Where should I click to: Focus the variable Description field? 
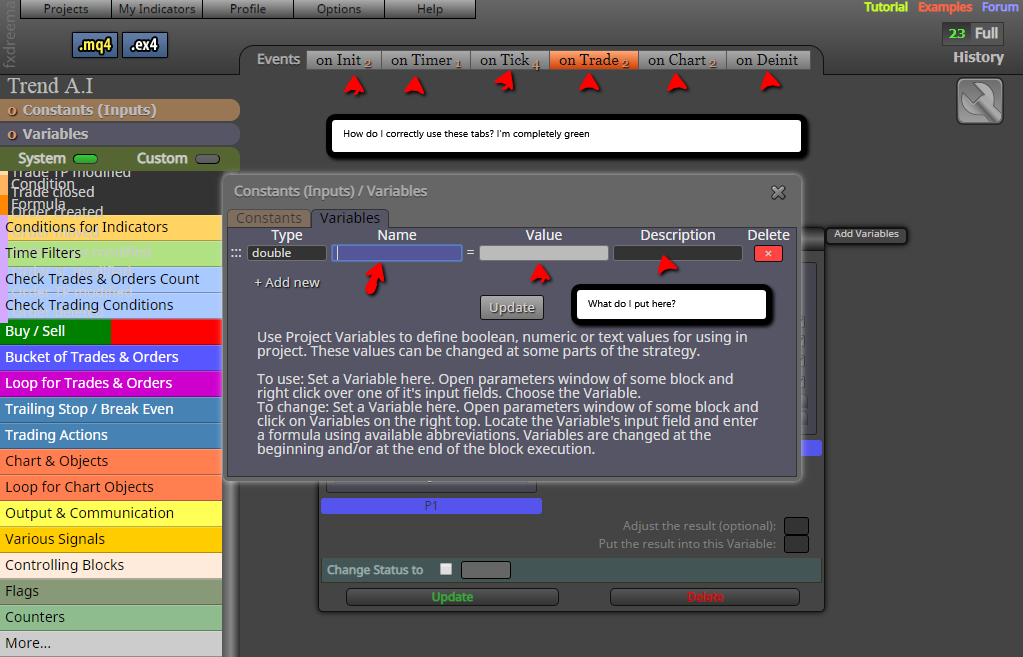[678, 253]
